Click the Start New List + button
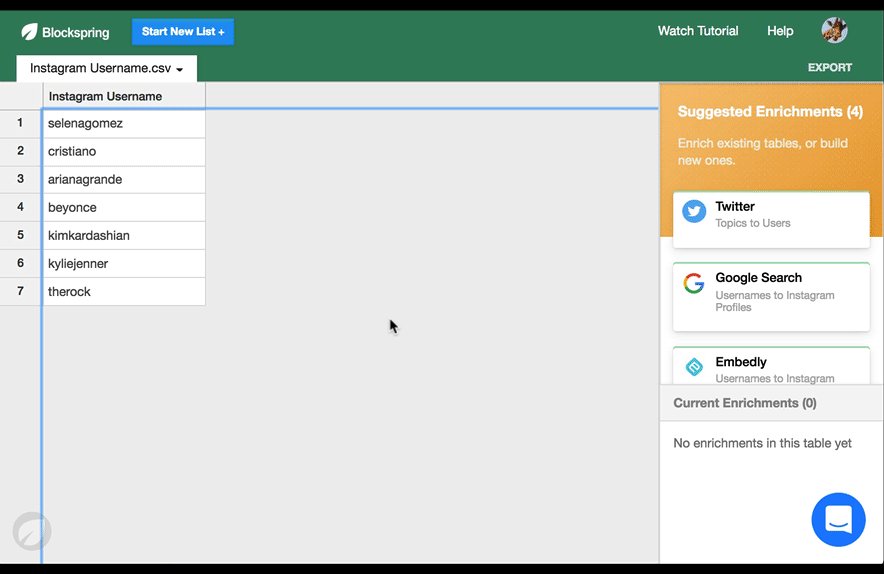The width and height of the screenshot is (884, 574). 183,32
